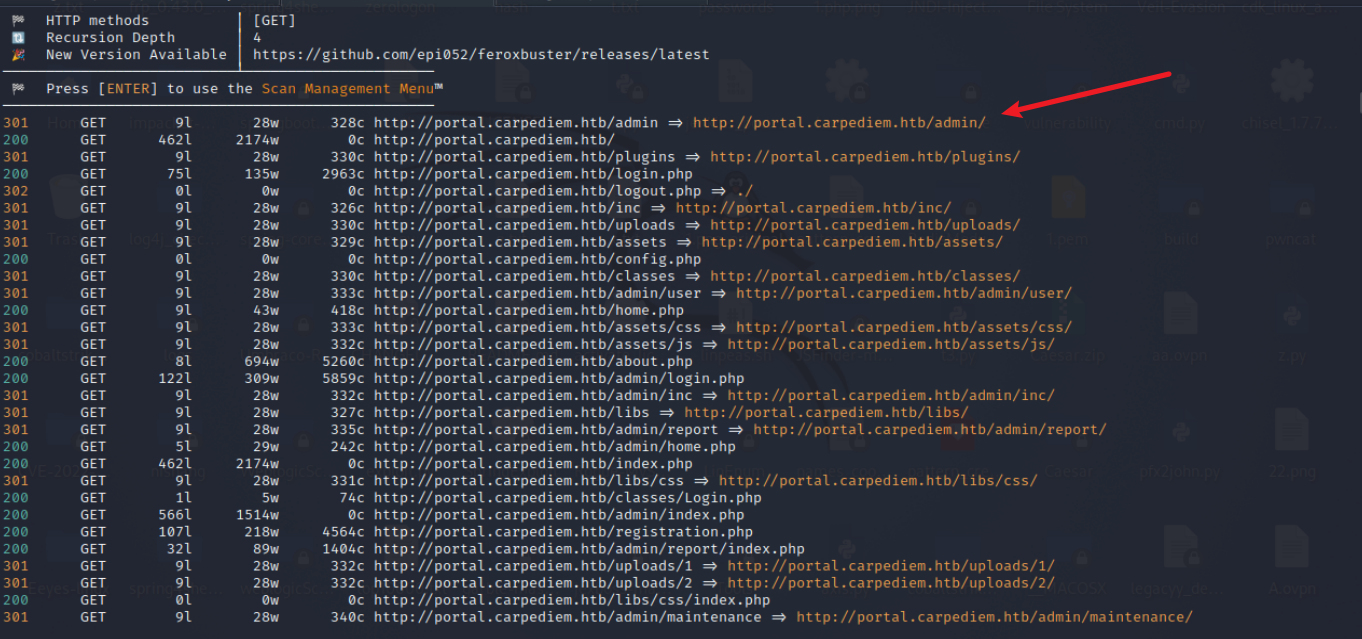Image resolution: width=1362 pixels, height=639 pixels.
Task: Open the orange redirect URL ending /uploads/1/
Action: click(891, 564)
